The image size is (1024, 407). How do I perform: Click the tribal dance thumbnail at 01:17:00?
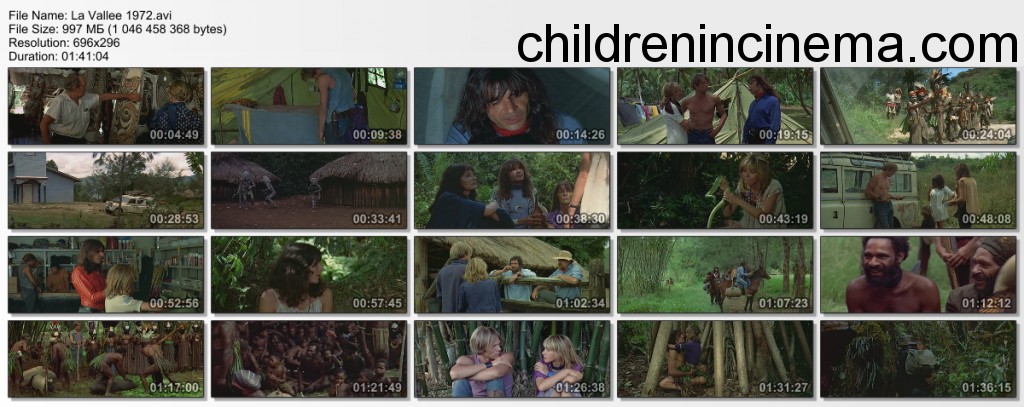[106, 359]
